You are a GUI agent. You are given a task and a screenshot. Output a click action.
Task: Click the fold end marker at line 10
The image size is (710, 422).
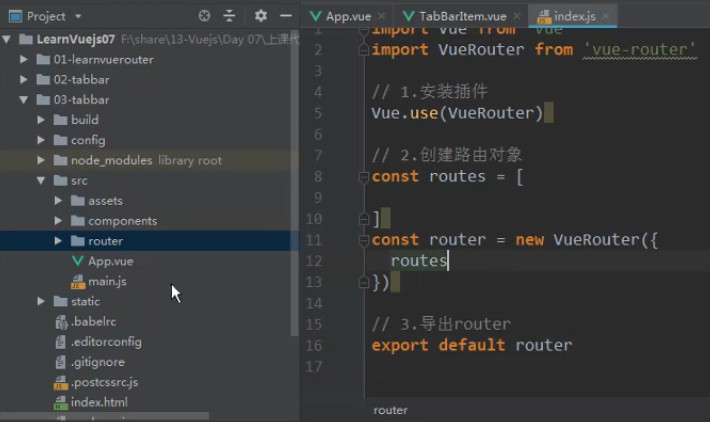click(x=363, y=219)
